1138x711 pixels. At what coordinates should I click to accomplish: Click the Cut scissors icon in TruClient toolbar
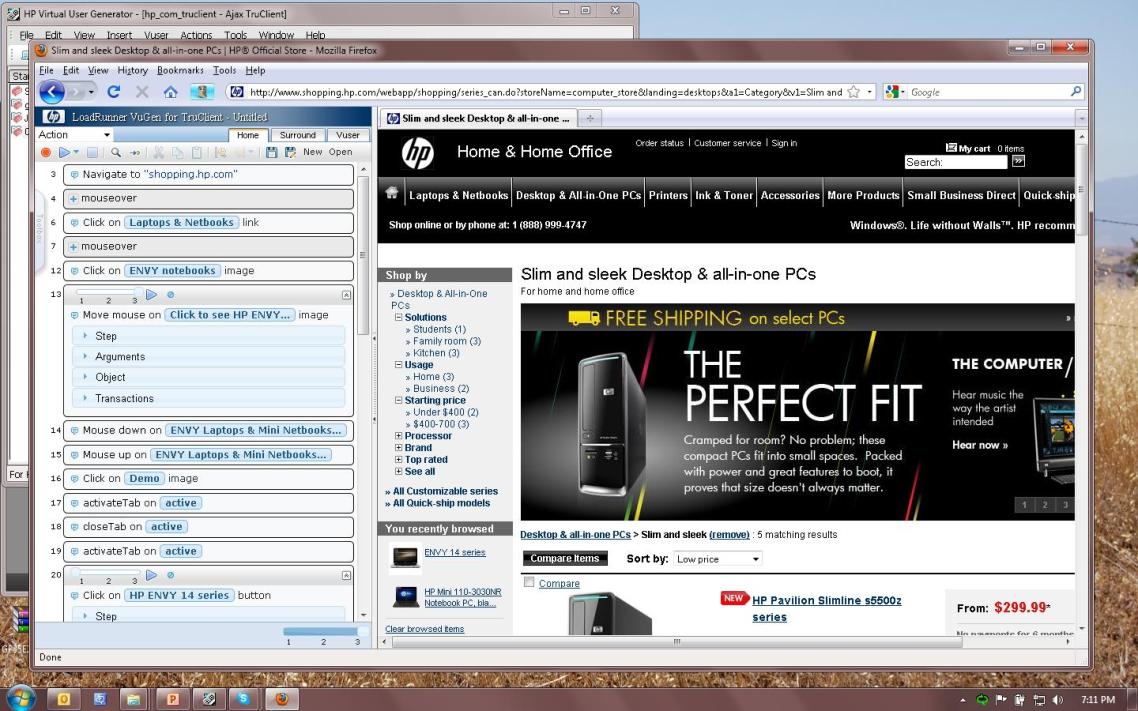pyautogui.click(x=158, y=152)
